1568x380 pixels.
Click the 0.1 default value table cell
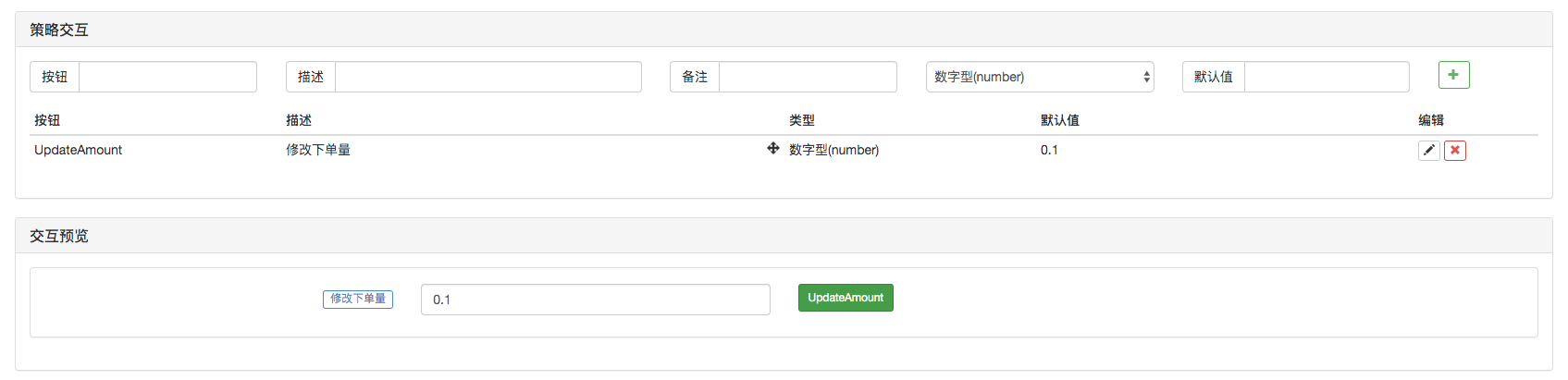[1049, 150]
